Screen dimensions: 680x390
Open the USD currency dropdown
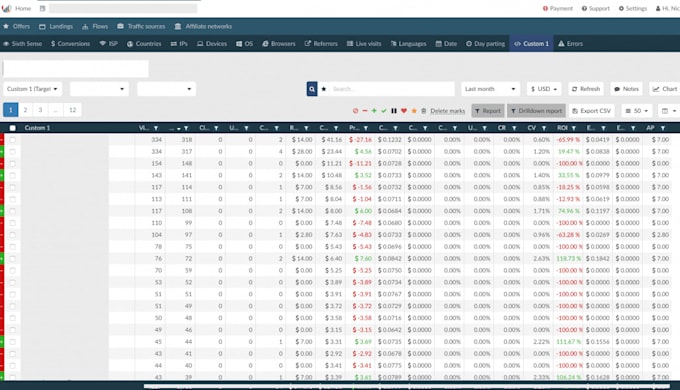coord(544,89)
